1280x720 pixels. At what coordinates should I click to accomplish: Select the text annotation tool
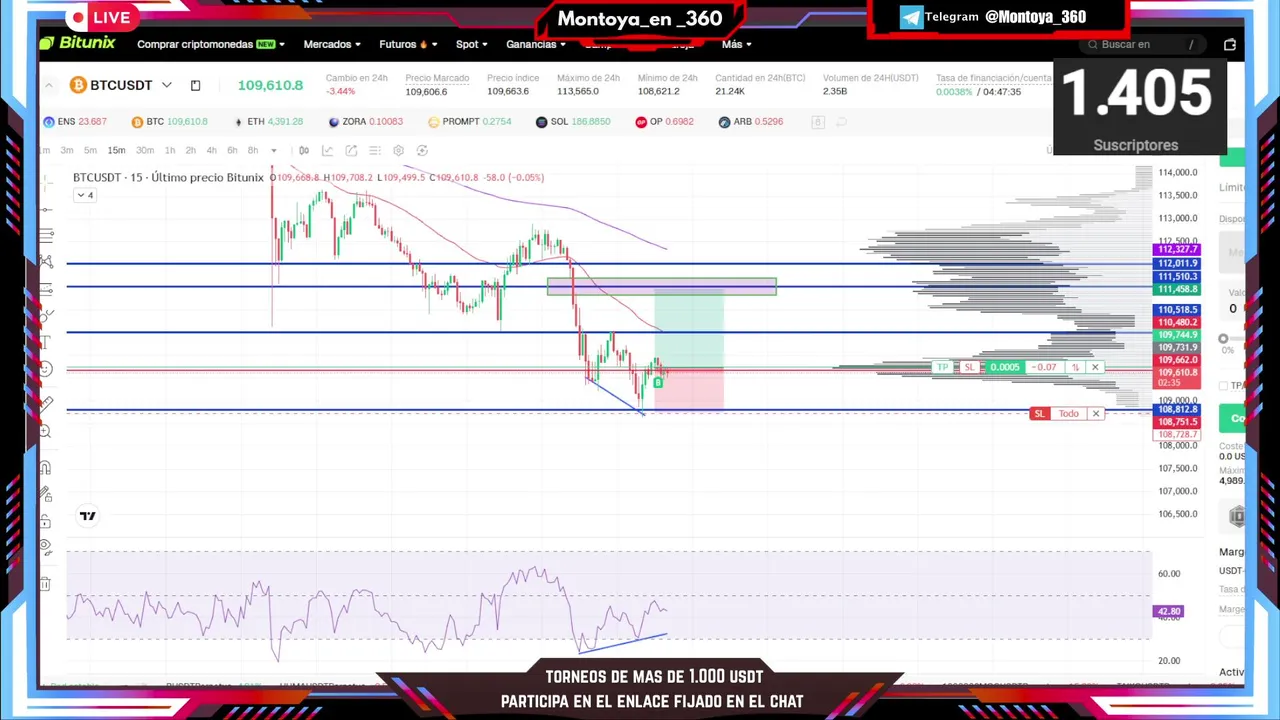(46, 342)
